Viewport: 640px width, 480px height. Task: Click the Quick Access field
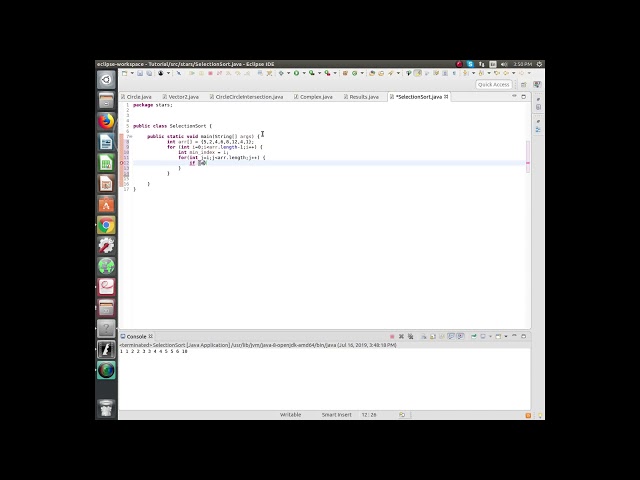coord(493,84)
